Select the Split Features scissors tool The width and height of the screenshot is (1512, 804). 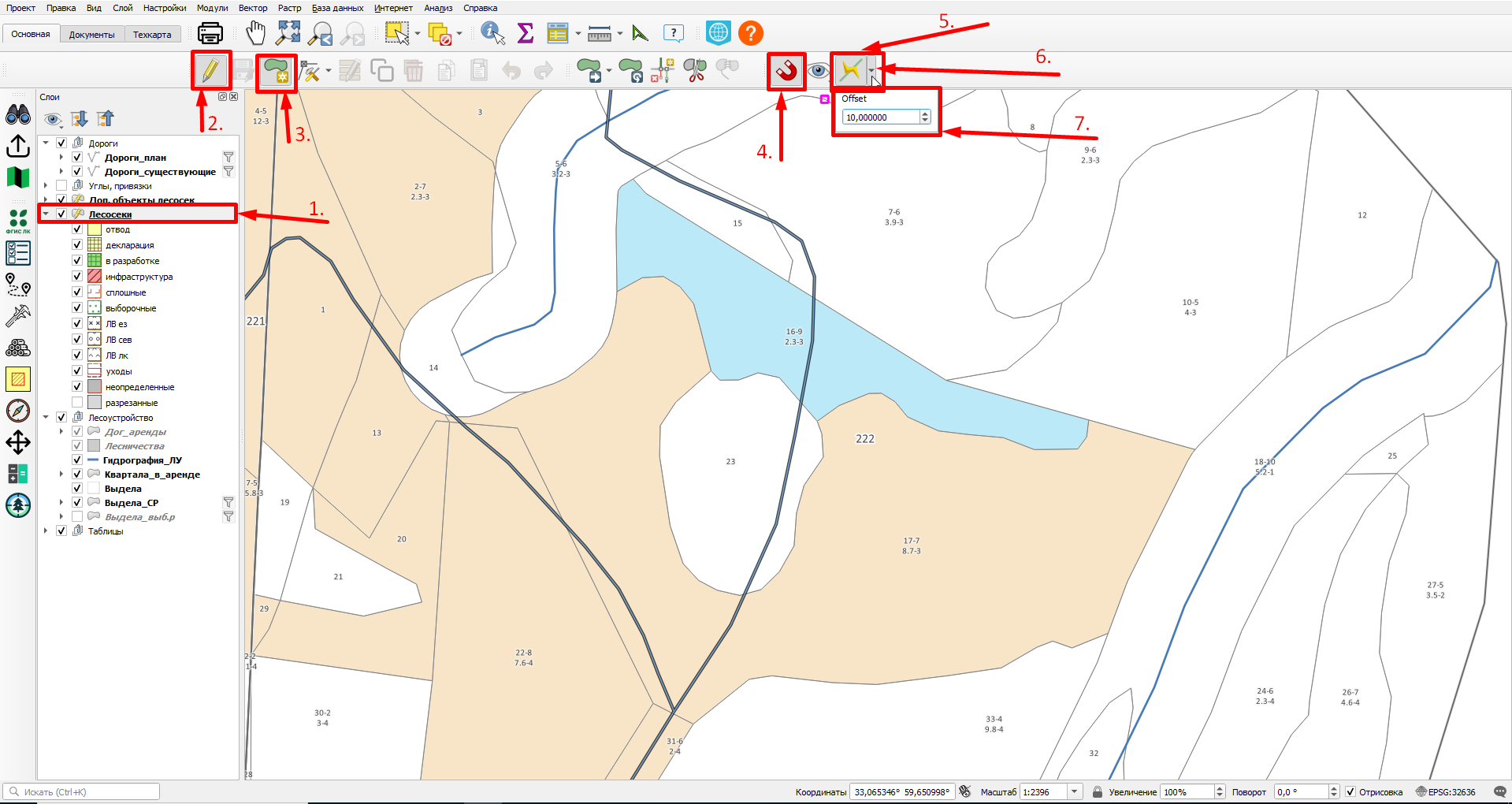(x=695, y=71)
